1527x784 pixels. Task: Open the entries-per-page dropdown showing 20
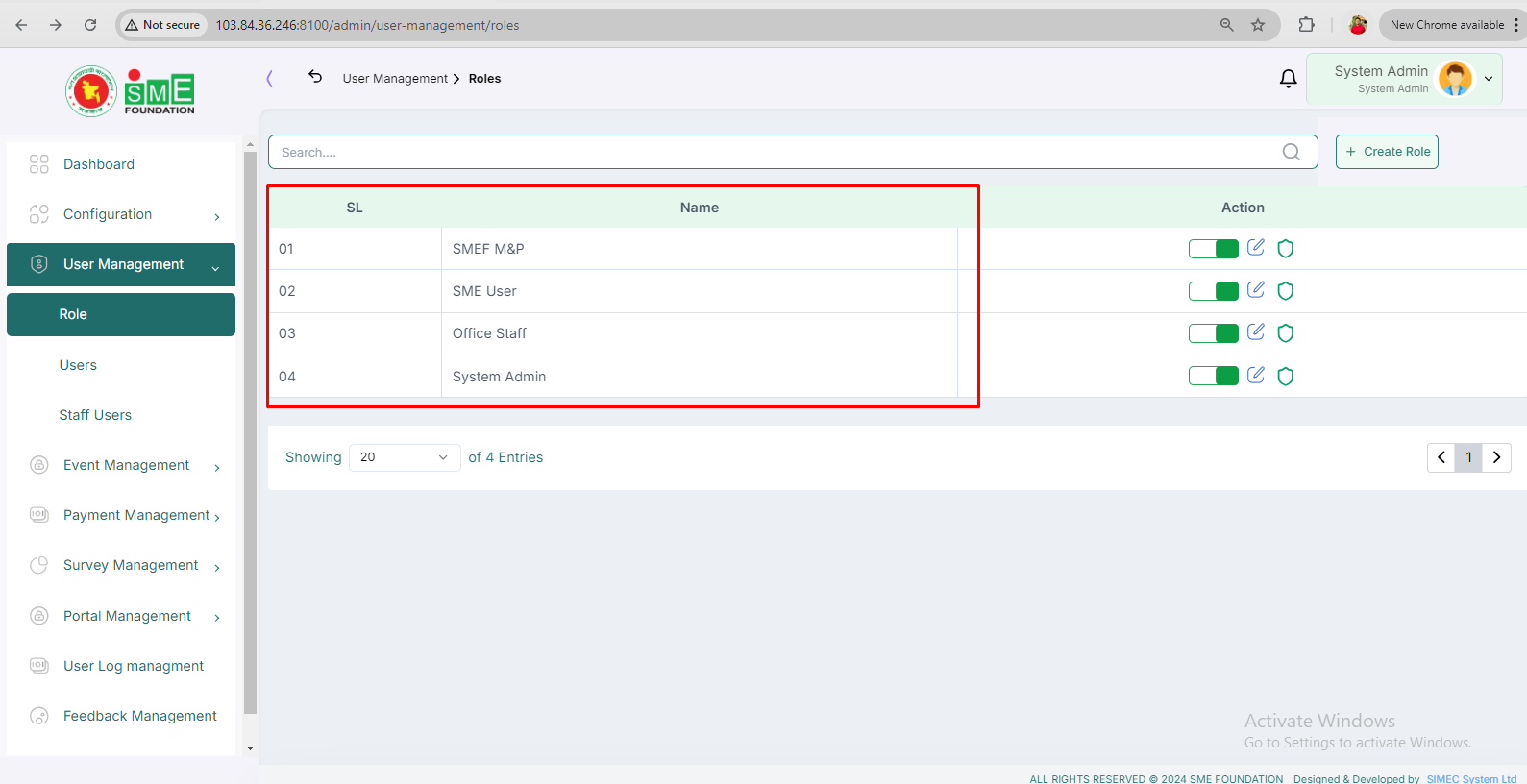pos(405,457)
